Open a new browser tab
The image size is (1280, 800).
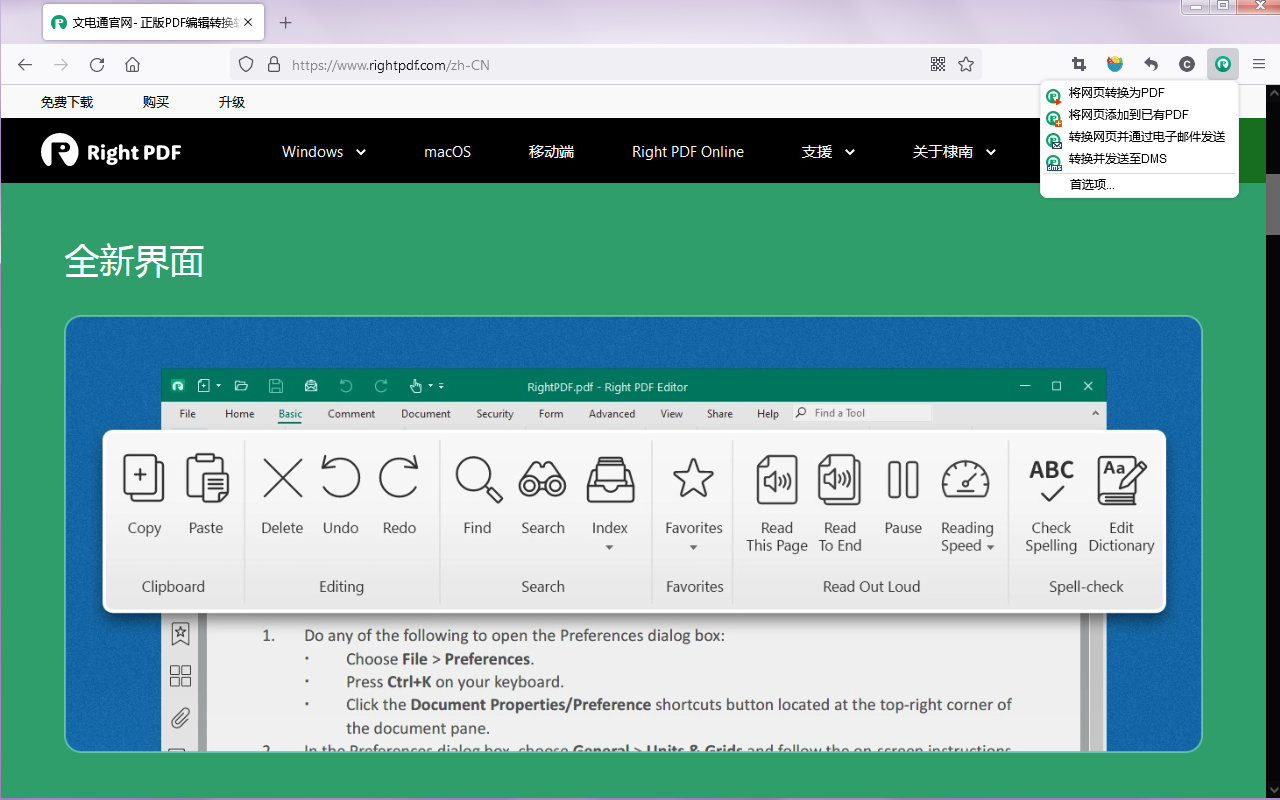(286, 22)
